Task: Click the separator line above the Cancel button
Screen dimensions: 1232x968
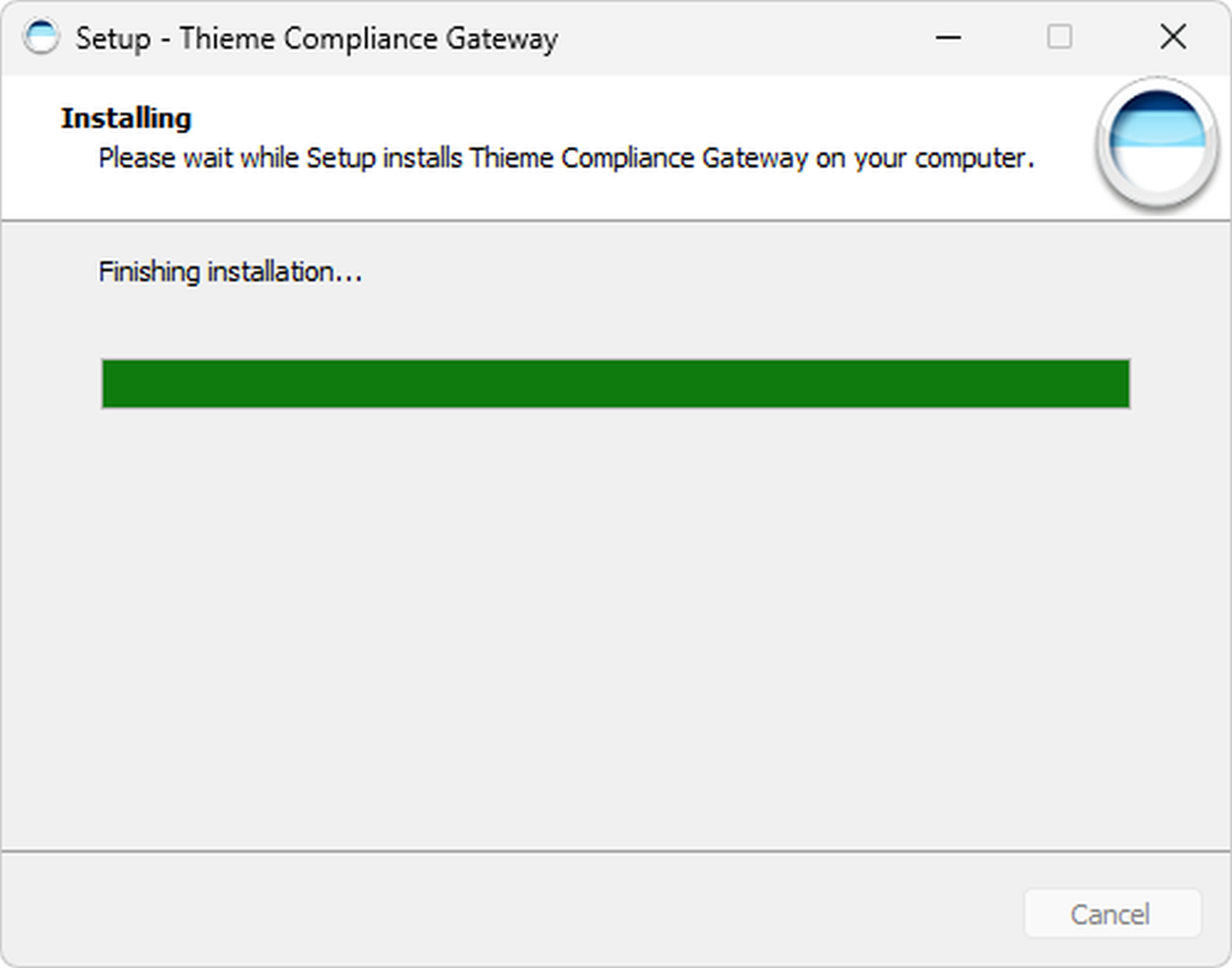Action: point(616,850)
